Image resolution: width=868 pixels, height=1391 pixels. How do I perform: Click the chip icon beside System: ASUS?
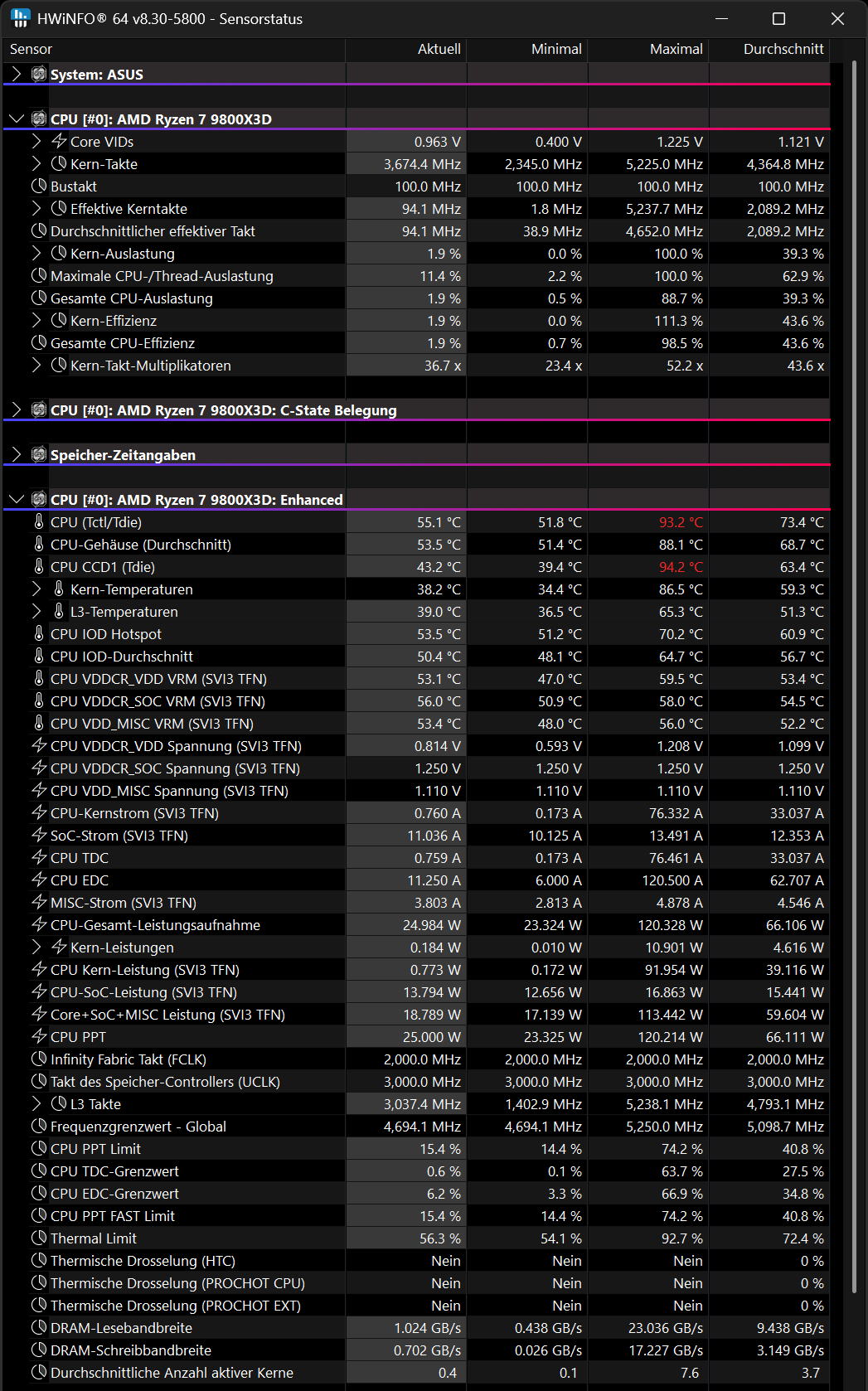point(39,75)
